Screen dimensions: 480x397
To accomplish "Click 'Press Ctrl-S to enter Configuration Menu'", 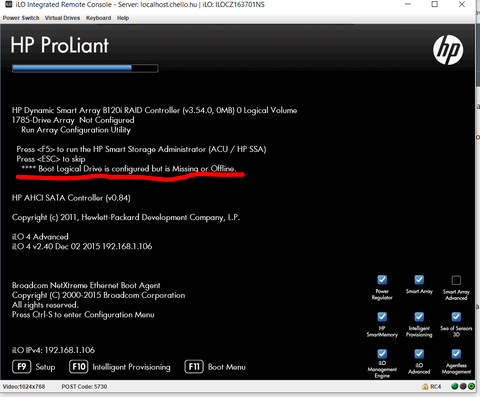I will (83, 315).
